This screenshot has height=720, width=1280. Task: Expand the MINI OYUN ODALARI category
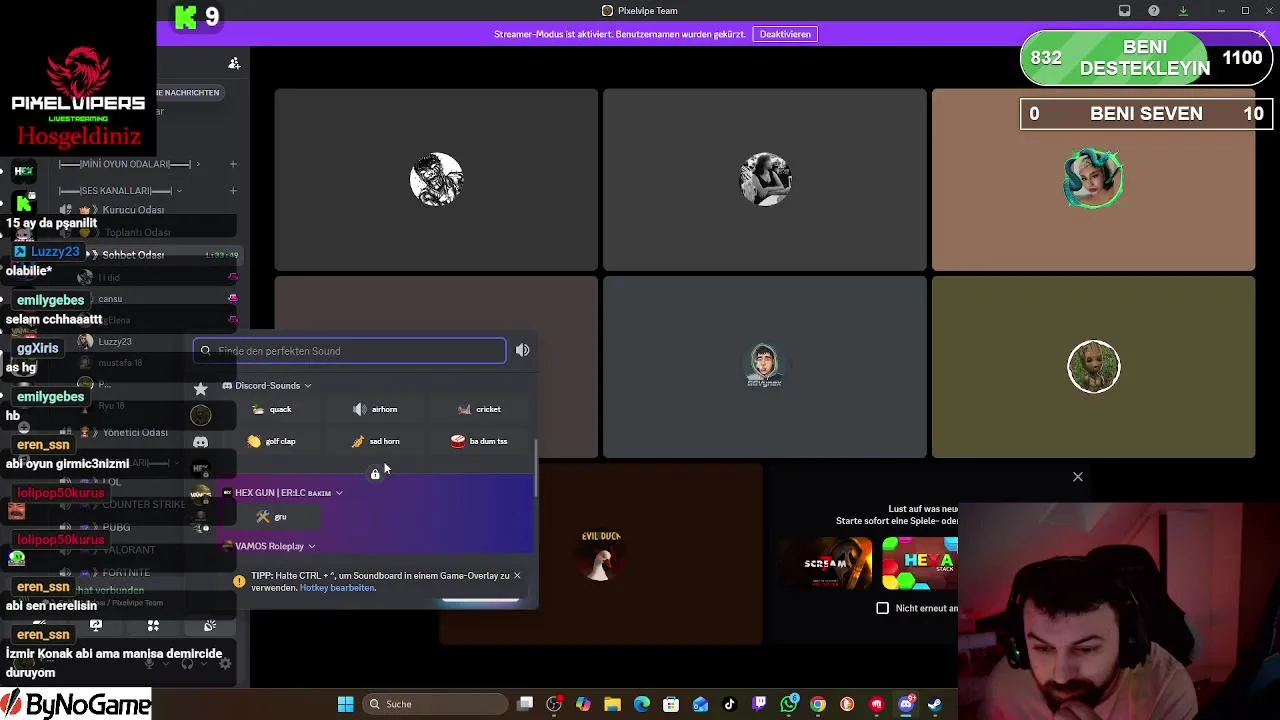point(130,164)
